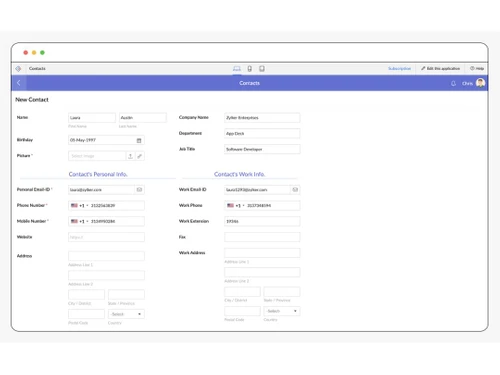Select the Contacts tab in top bar
Image resolution: width=500 pixels, height=375 pixels.
click(x=37, y=69)
